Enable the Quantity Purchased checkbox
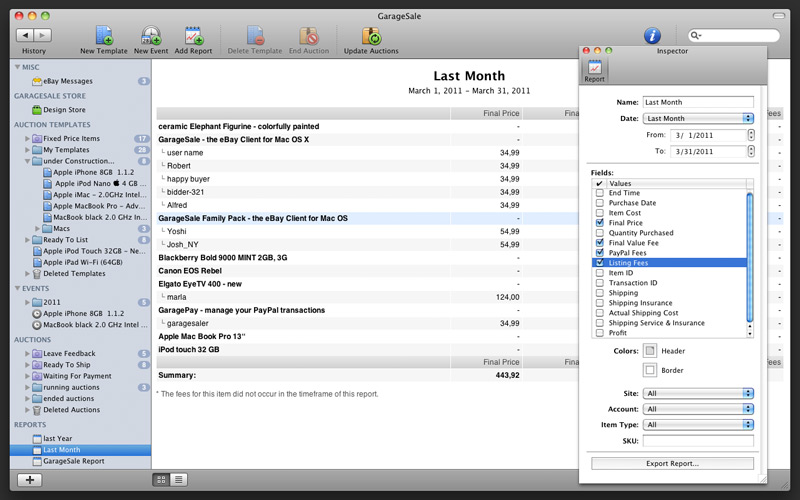 pos(599,233)
